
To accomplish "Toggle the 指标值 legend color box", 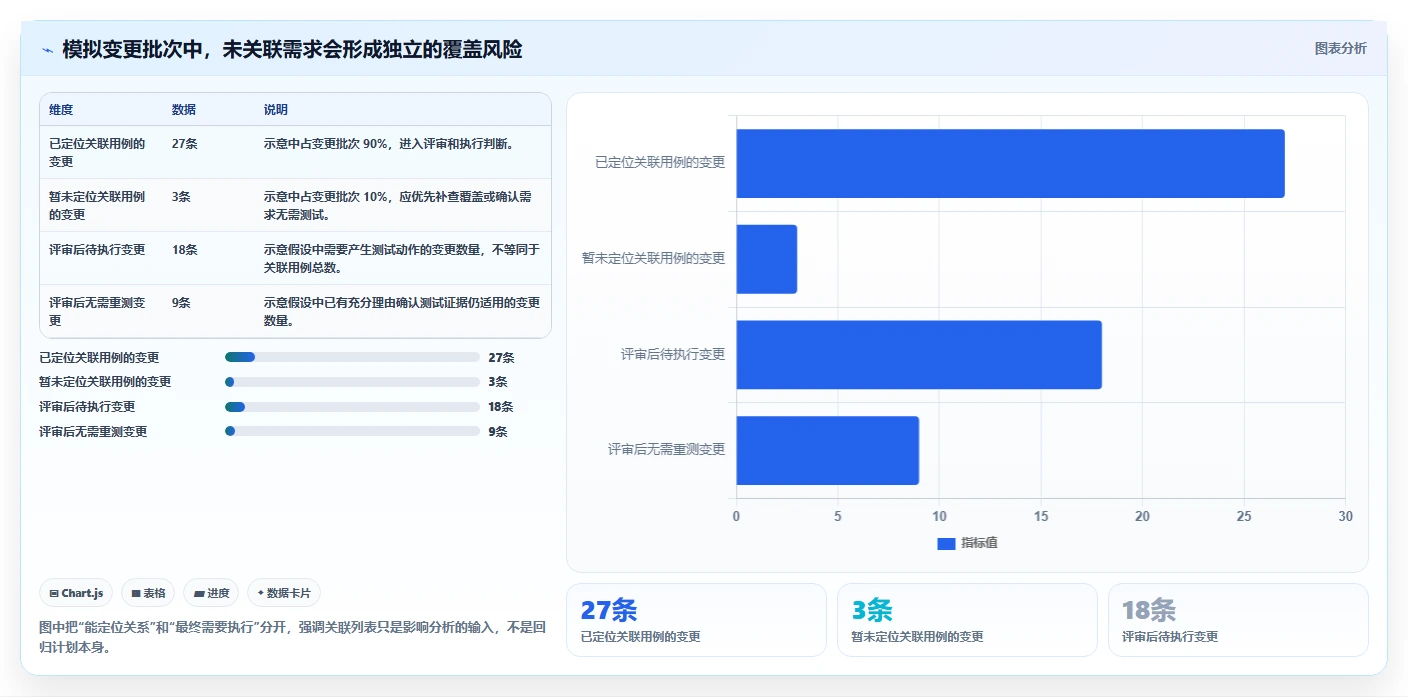I will tap(946, 543).
